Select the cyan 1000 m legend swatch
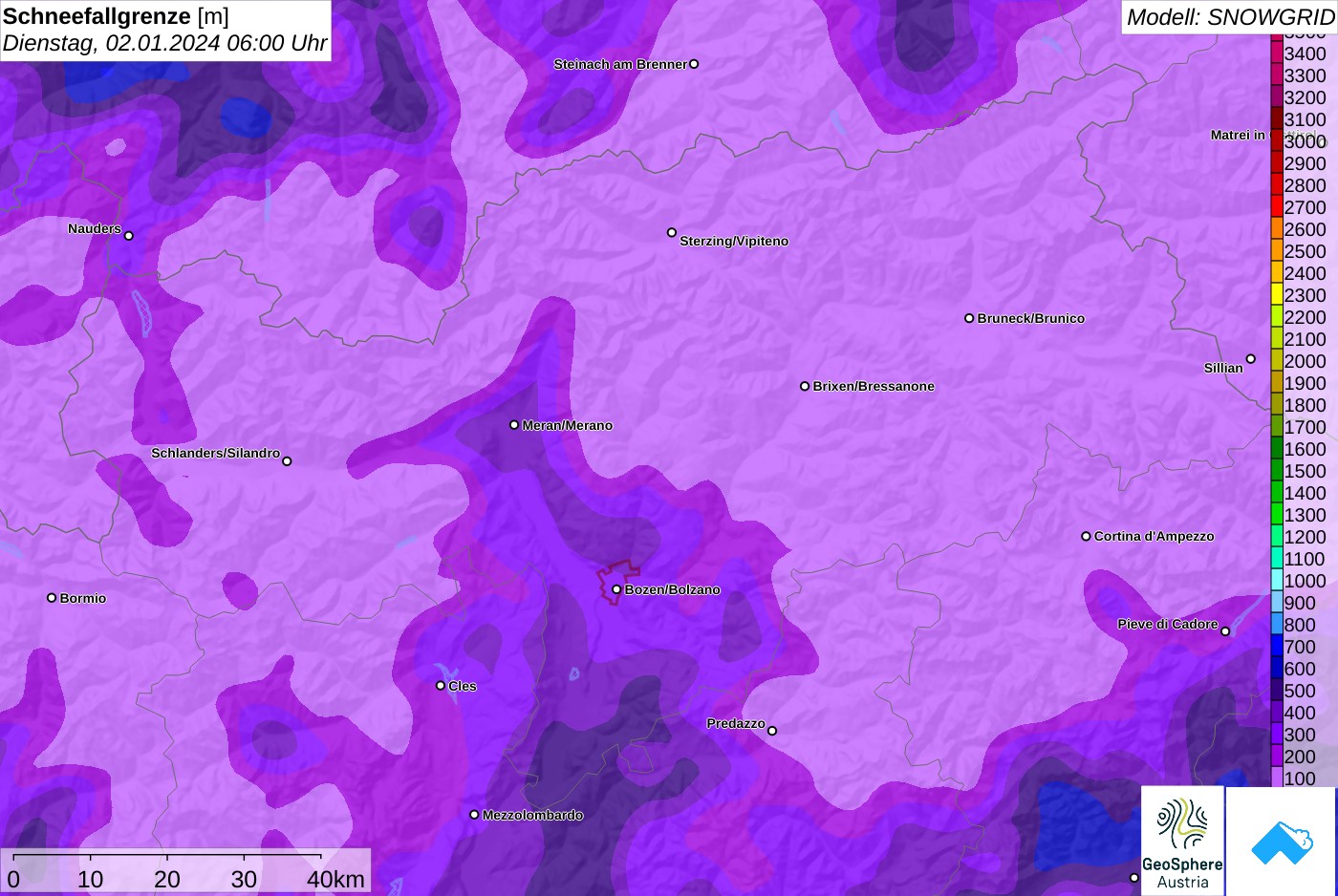 click(1277, 581)
